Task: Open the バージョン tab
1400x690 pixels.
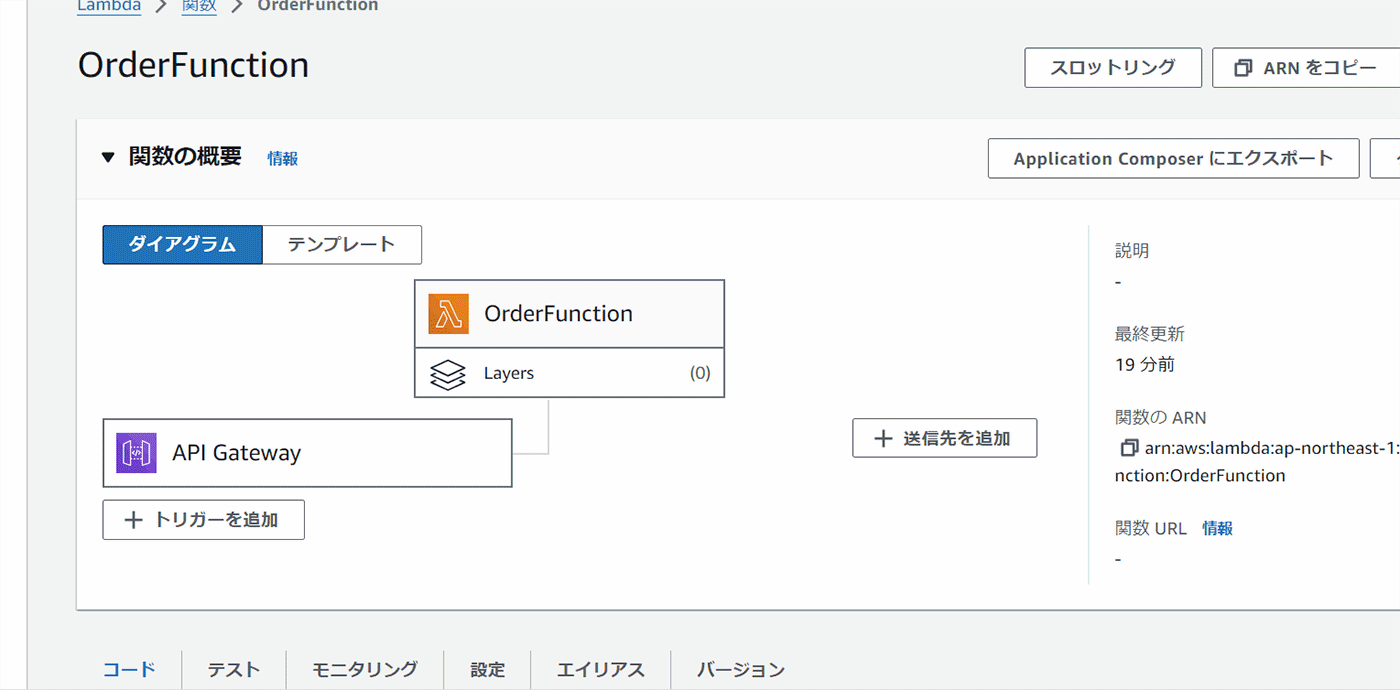Action: (741, 670)
